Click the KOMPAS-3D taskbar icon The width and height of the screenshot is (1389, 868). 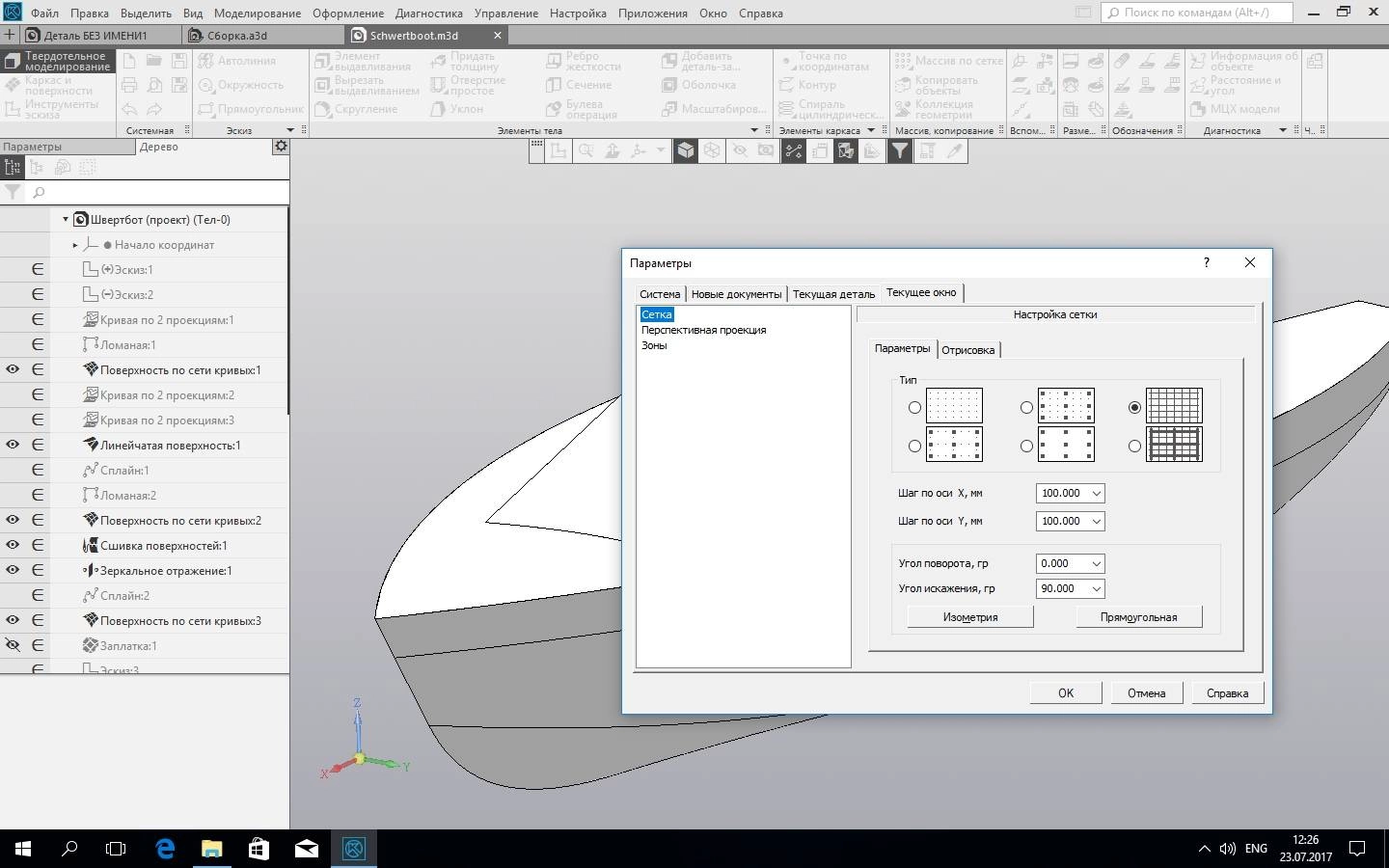click(354, 849)
